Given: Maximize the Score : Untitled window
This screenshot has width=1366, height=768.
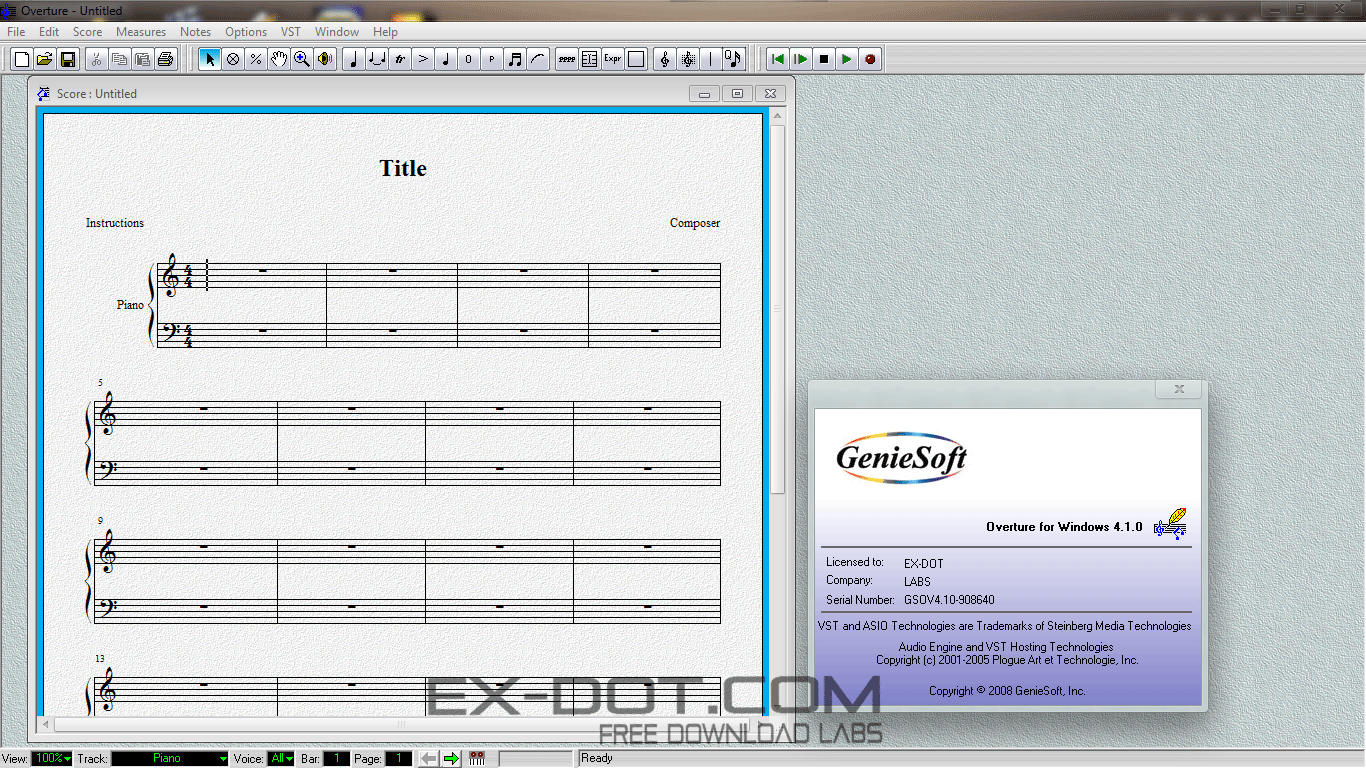Looking at the screenshot, I should [x=737, y=93].
